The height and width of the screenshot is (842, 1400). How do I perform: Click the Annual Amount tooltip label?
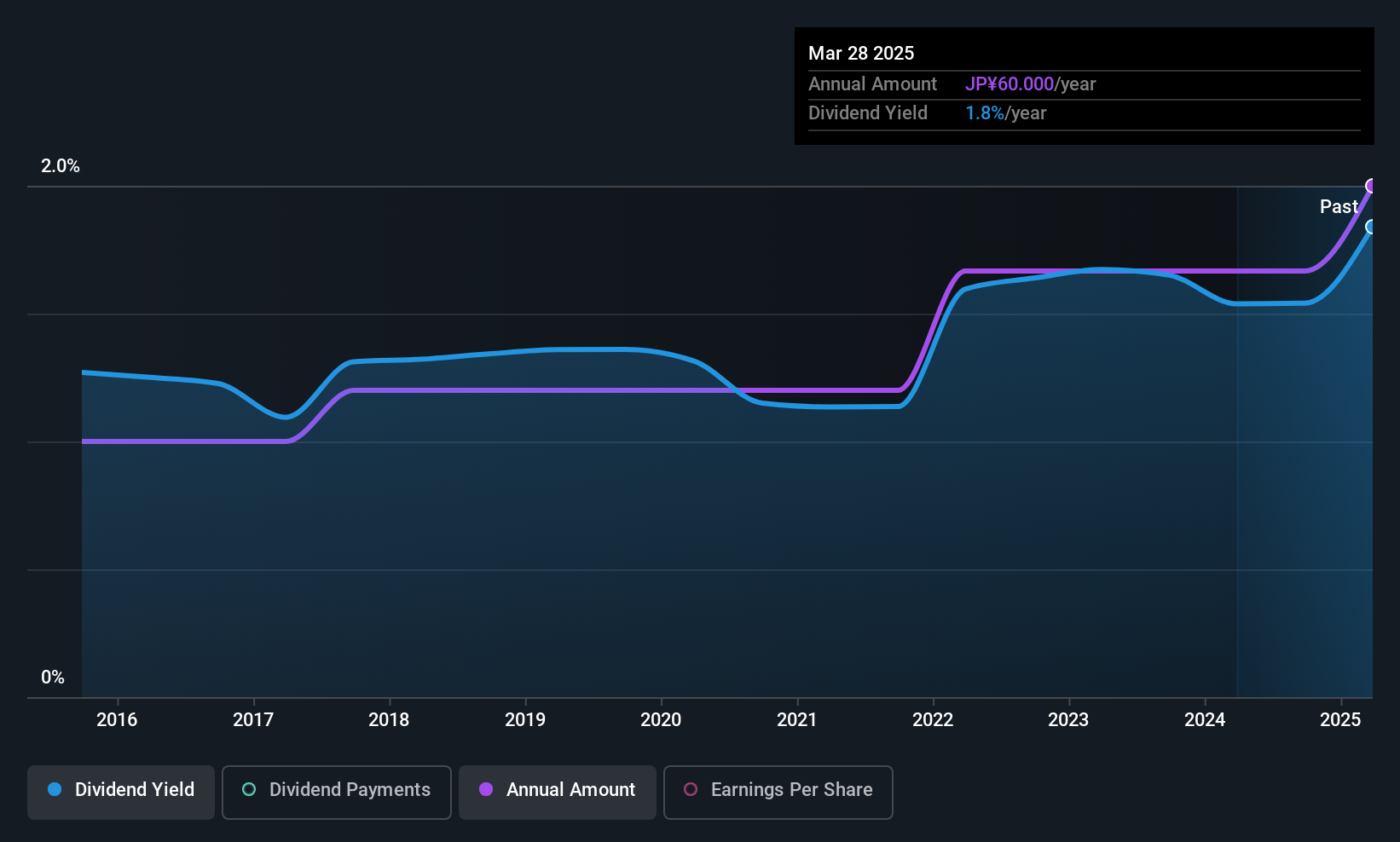click(x=872, y=84)
